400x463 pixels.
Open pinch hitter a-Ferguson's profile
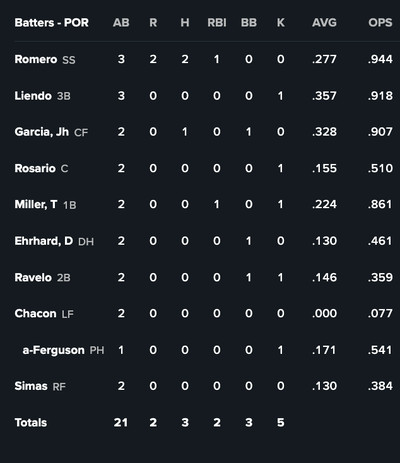[53, 350]
